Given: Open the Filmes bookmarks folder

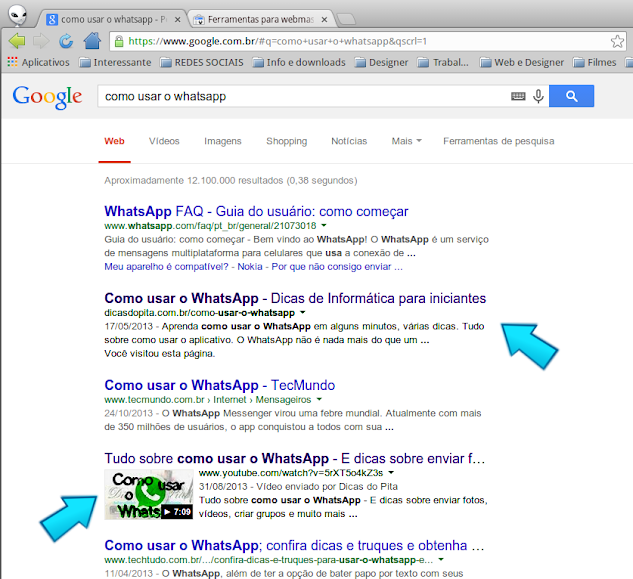Looking at the screenshot, I should [x=595, y=63].
